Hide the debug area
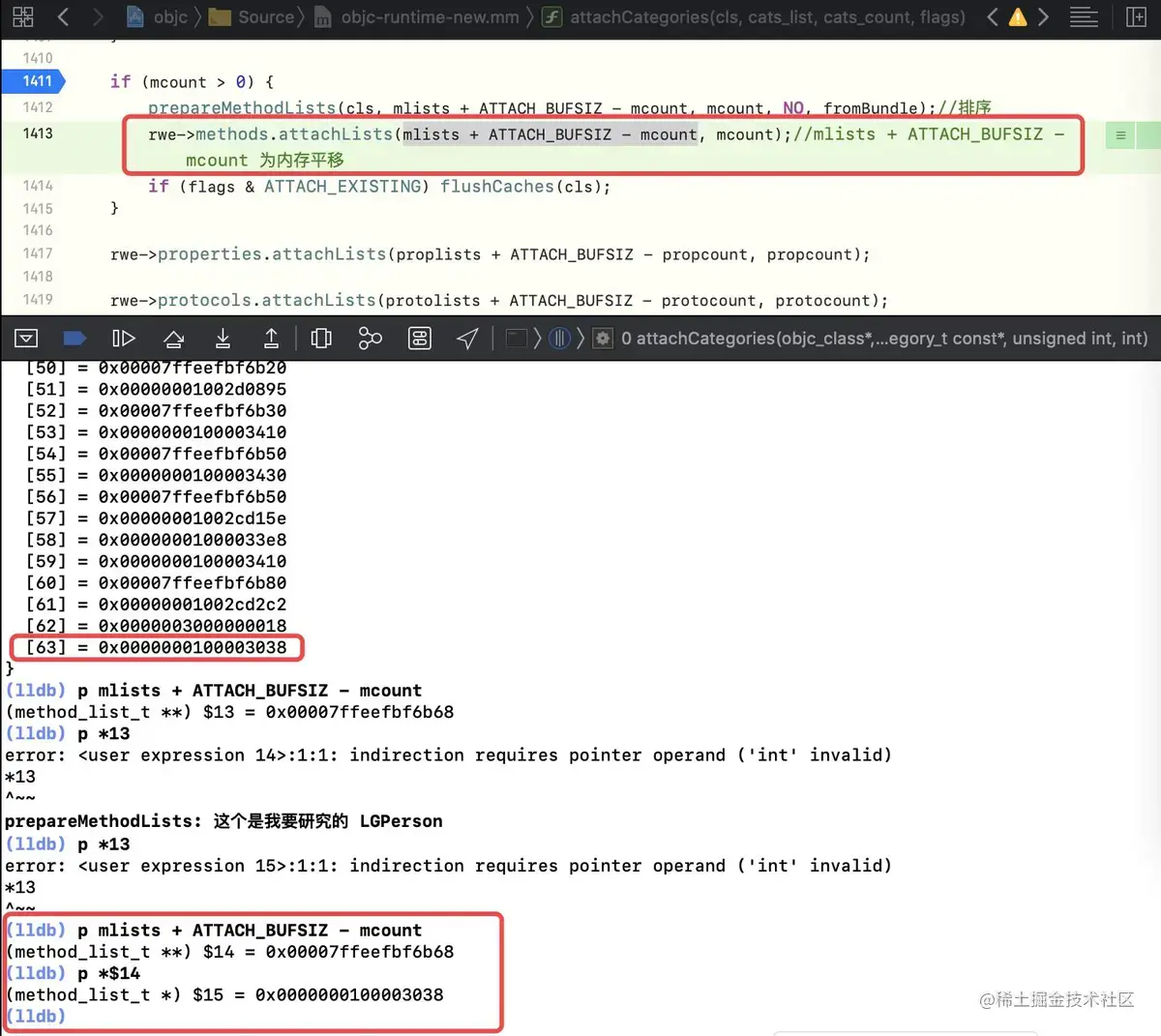 point(26,339)
